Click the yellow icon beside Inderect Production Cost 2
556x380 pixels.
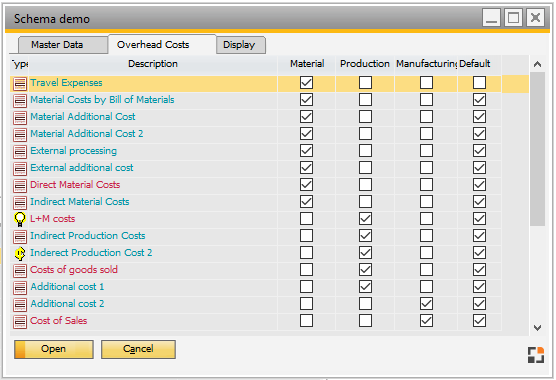point(20,253)
